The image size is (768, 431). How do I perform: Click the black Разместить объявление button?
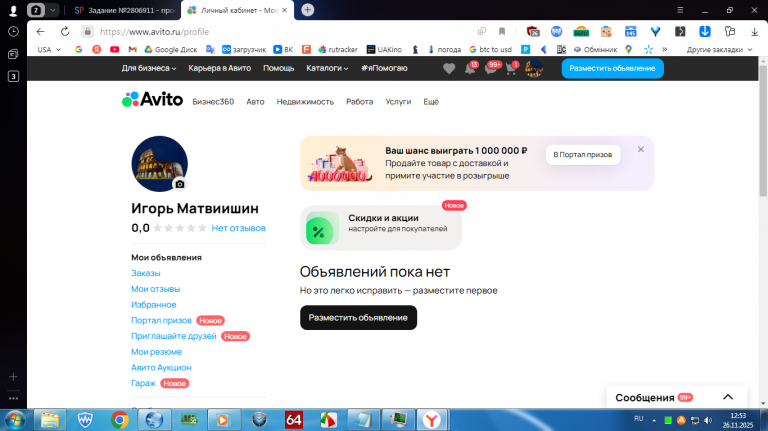(x=358, y=317)
